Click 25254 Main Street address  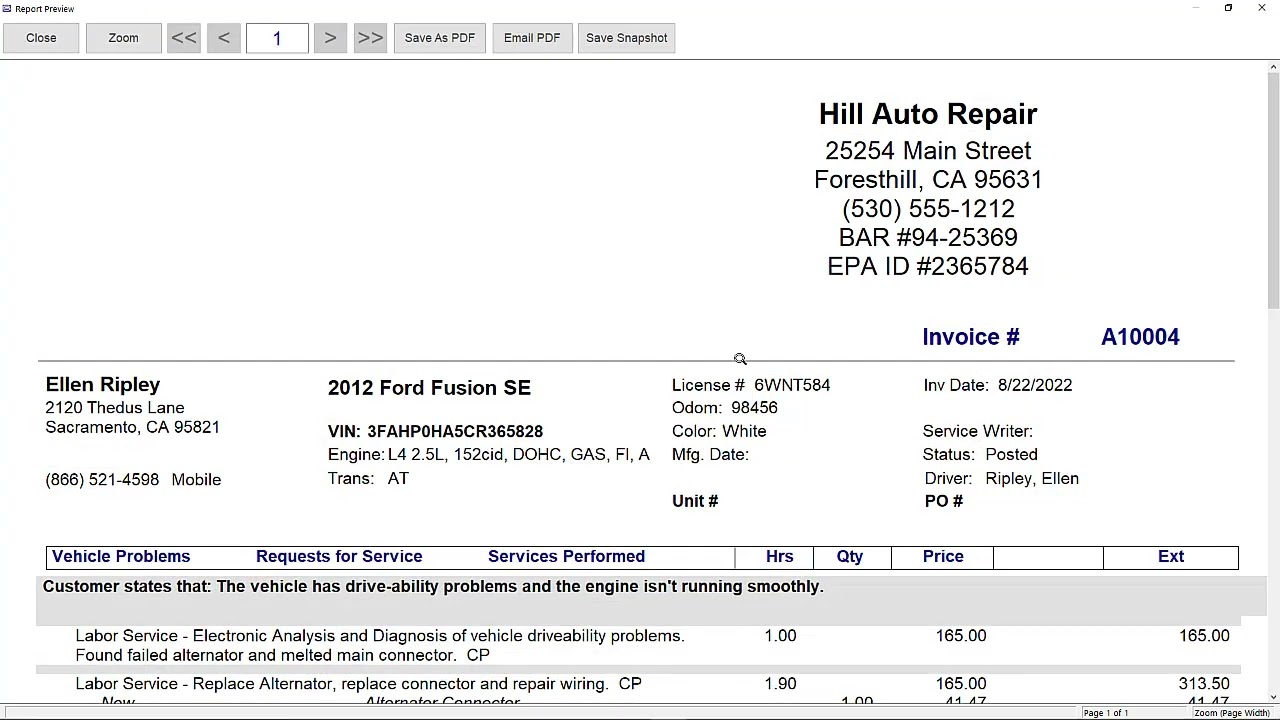point(928,151)
